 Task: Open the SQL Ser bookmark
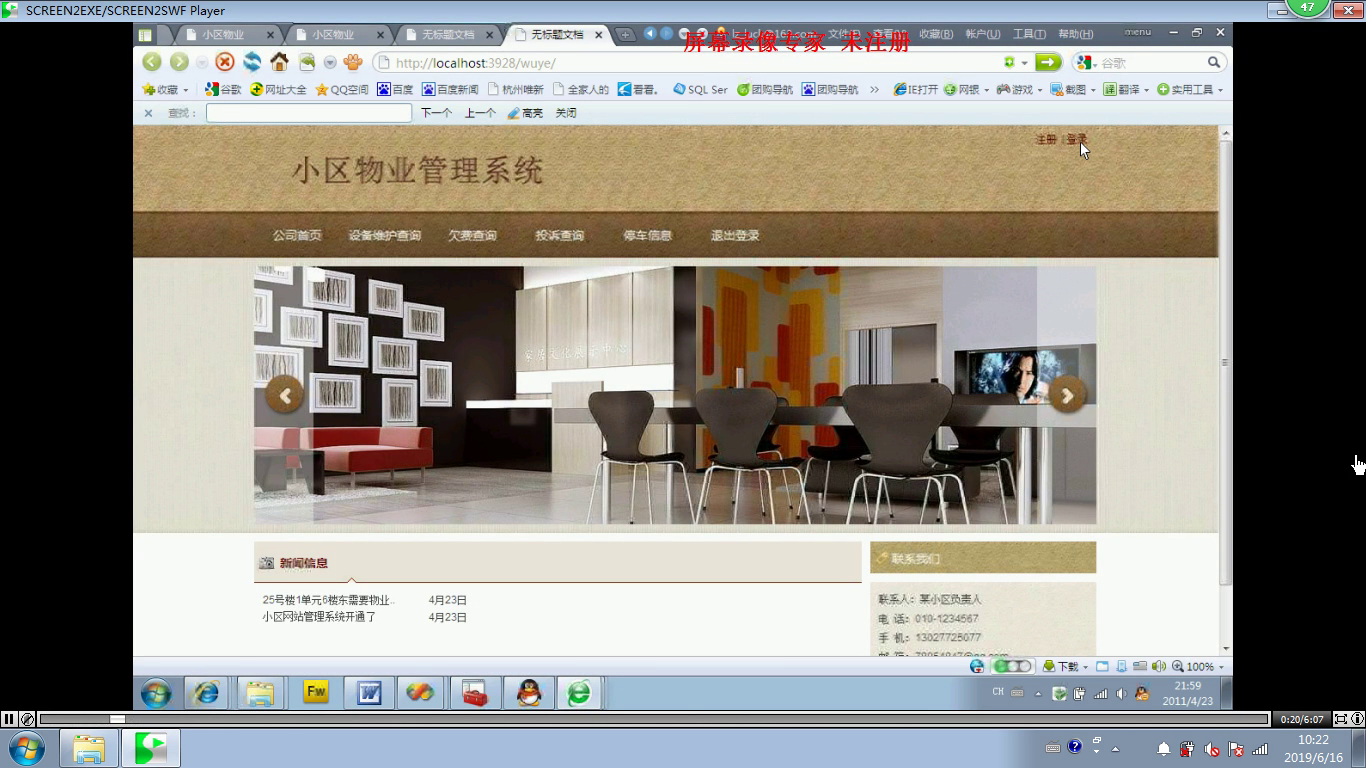[x=700, y=89]
